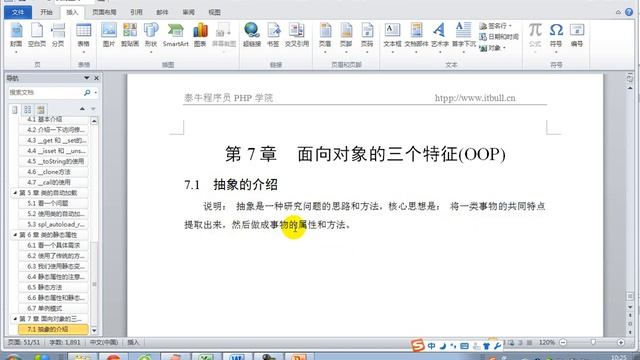
Task: Toggle Insert/Overtype mode (插入) in status bar
Action: [x=133, y=342]
